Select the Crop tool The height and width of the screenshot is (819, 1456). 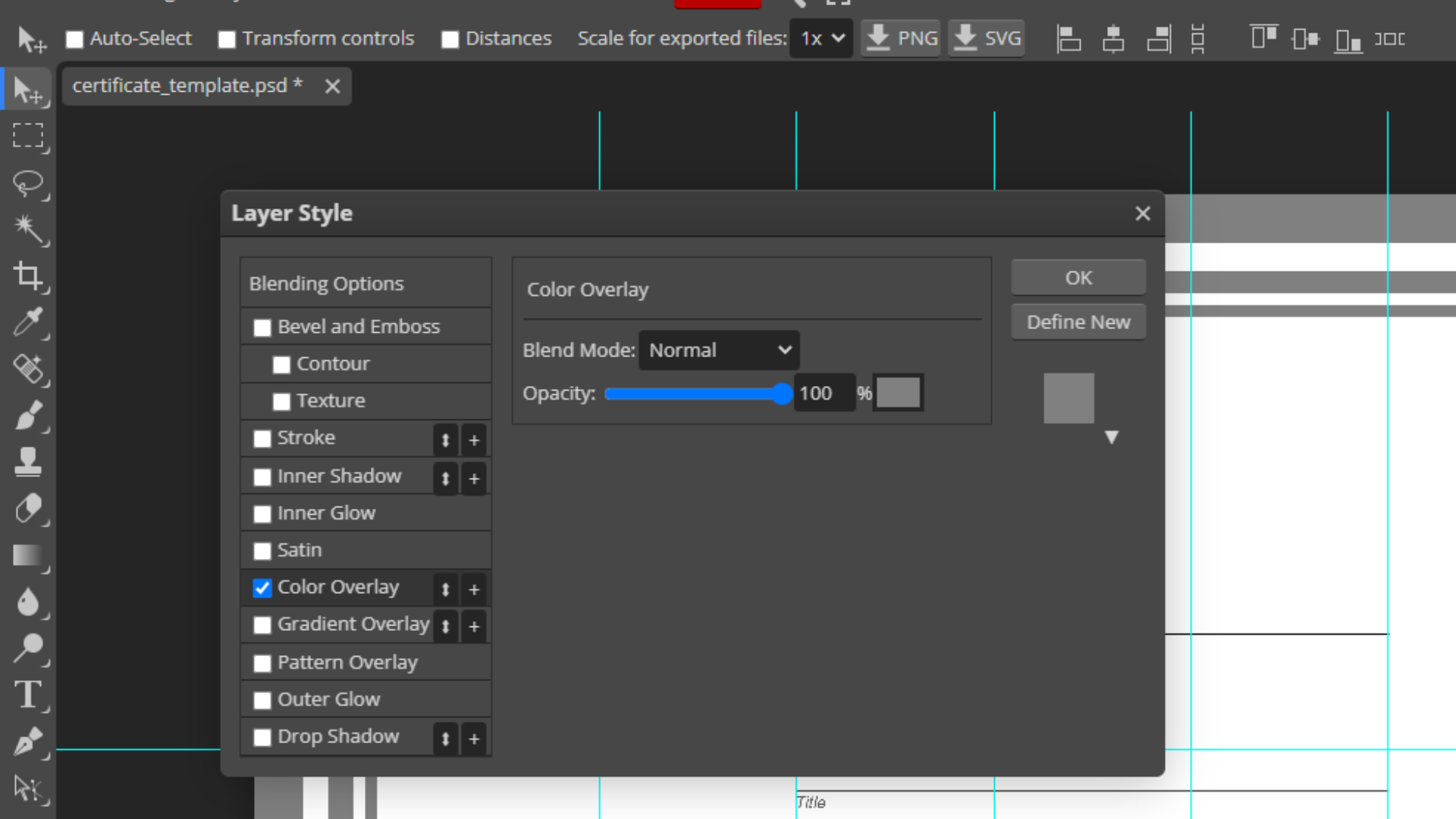28,276
